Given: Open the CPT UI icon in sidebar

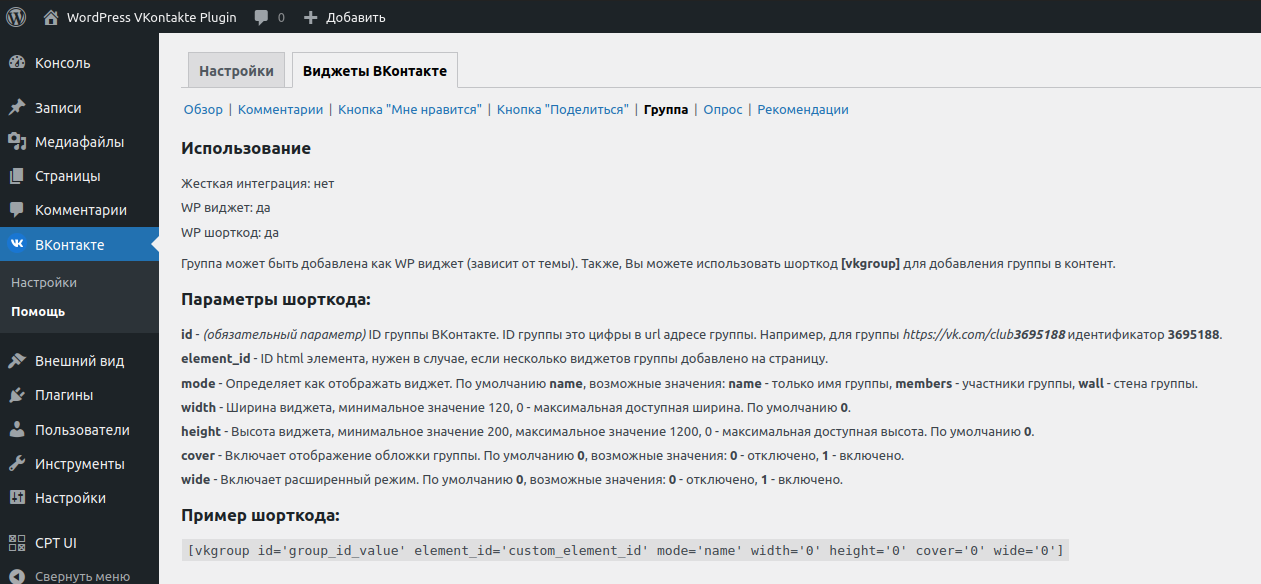Looking at the screenshot, I should pyautogui.click(x=17, y=543).
